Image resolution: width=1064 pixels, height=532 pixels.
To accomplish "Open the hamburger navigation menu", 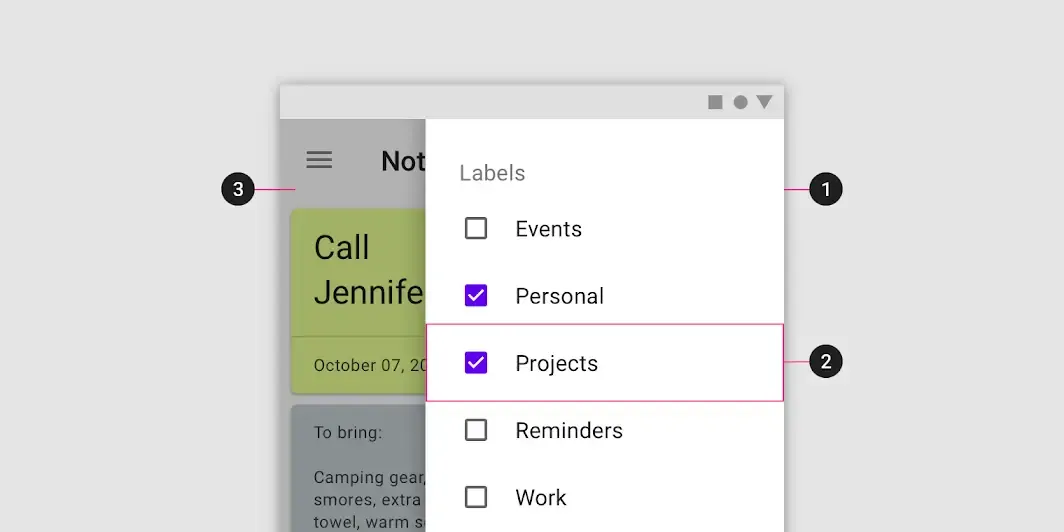I will (319, 159).
